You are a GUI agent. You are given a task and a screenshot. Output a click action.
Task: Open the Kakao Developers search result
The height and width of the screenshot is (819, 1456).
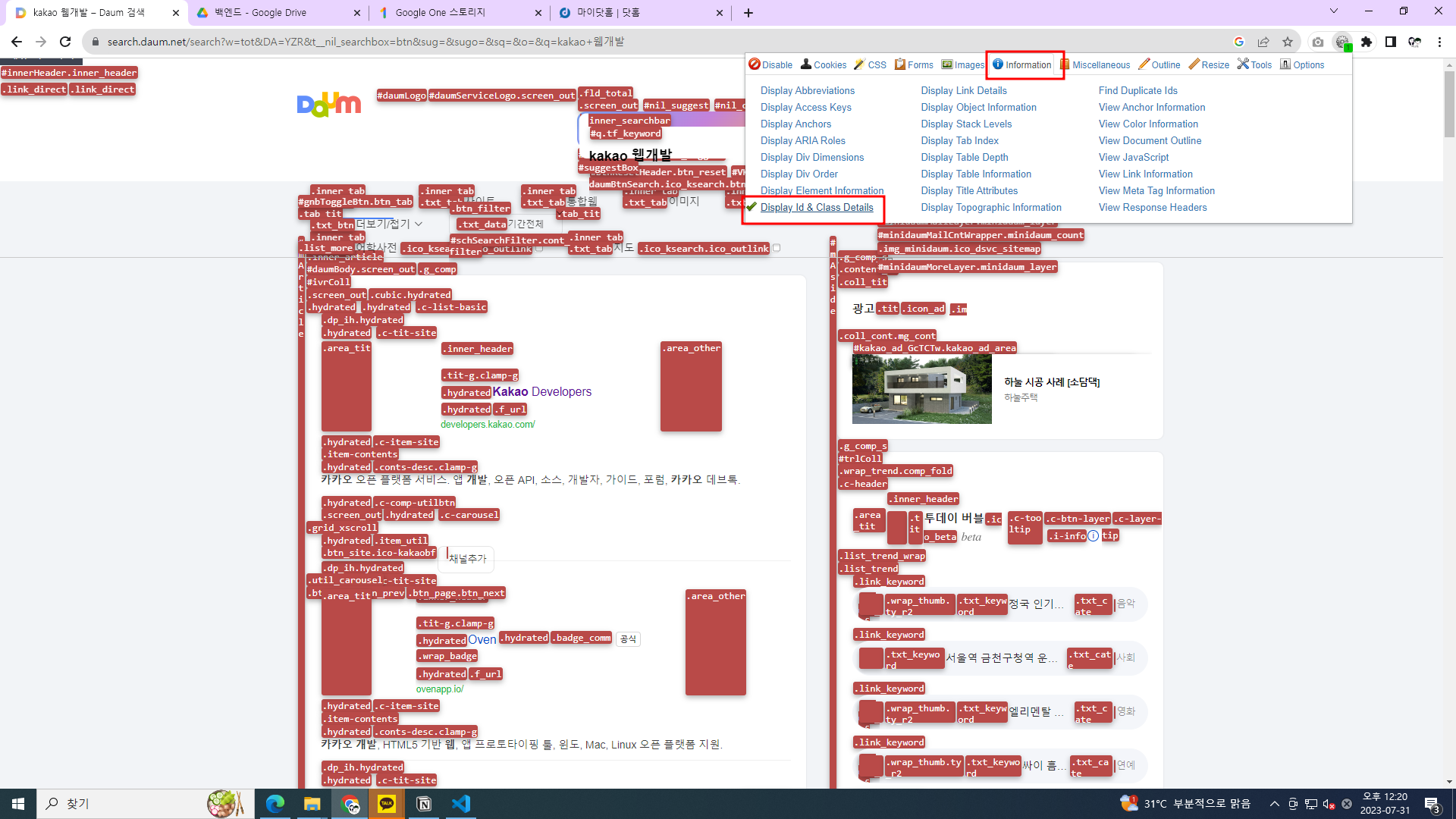coord(541,391)
